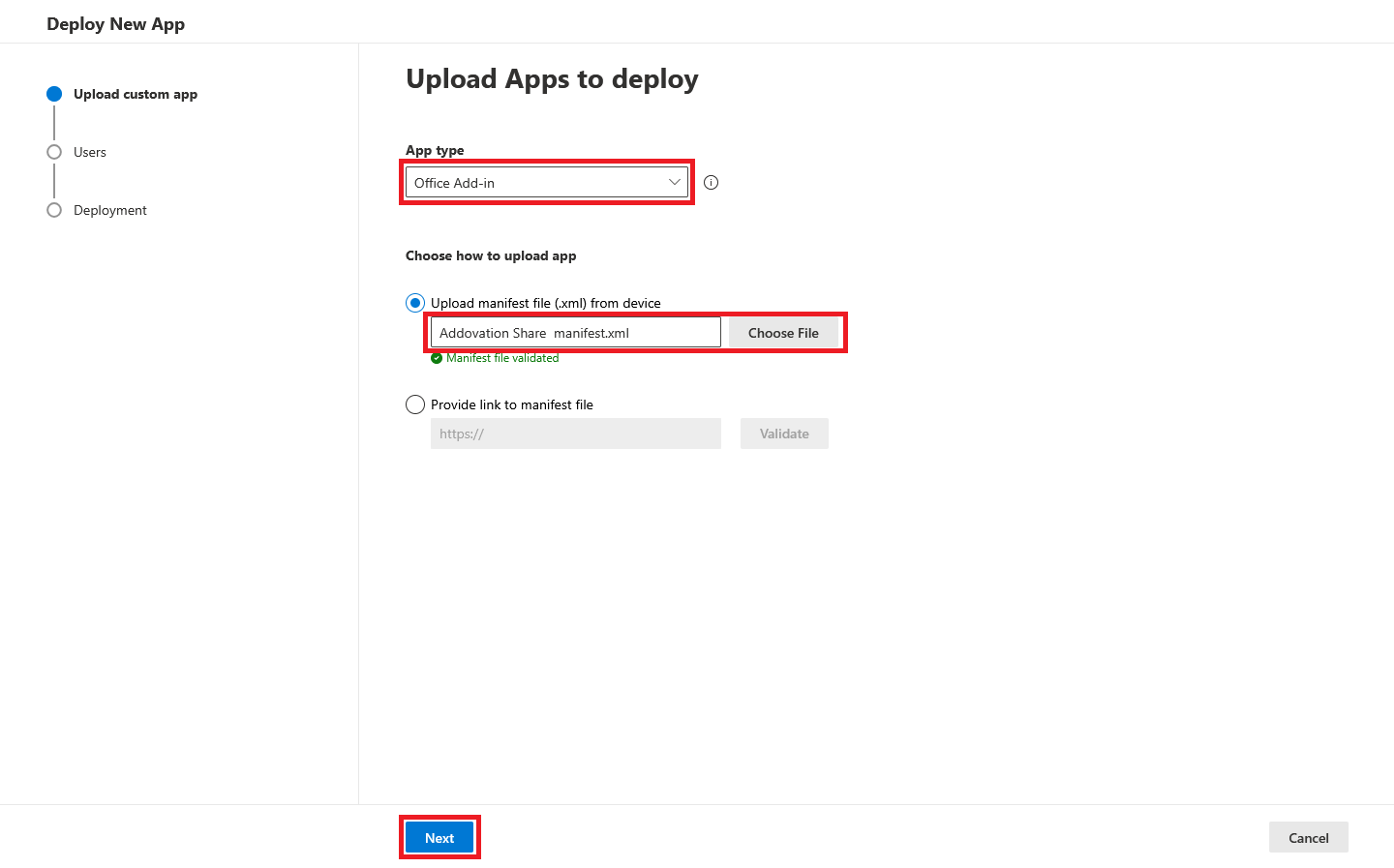Go to the Deployment step label
The height and width of the screenshot is (868, 1394).
[110, 210]
